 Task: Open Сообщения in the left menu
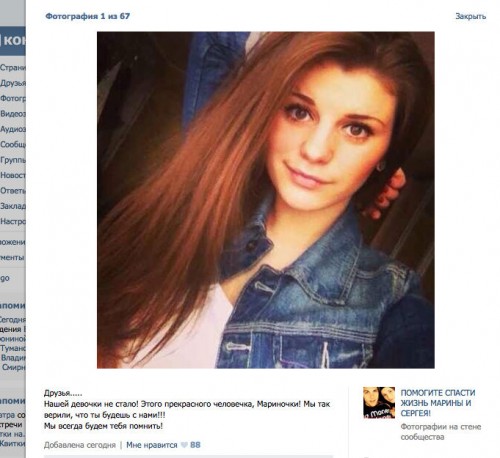coord(13,144)
